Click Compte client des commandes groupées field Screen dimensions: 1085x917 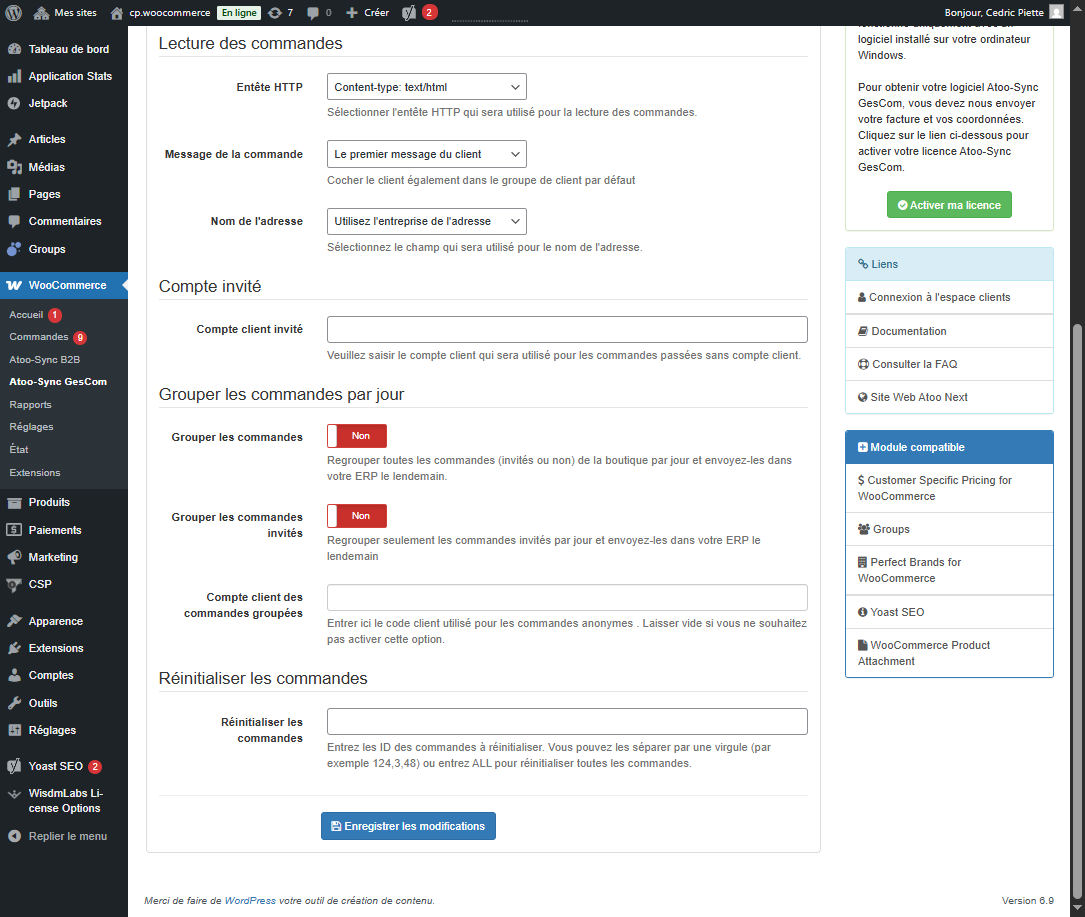[567, 597]
